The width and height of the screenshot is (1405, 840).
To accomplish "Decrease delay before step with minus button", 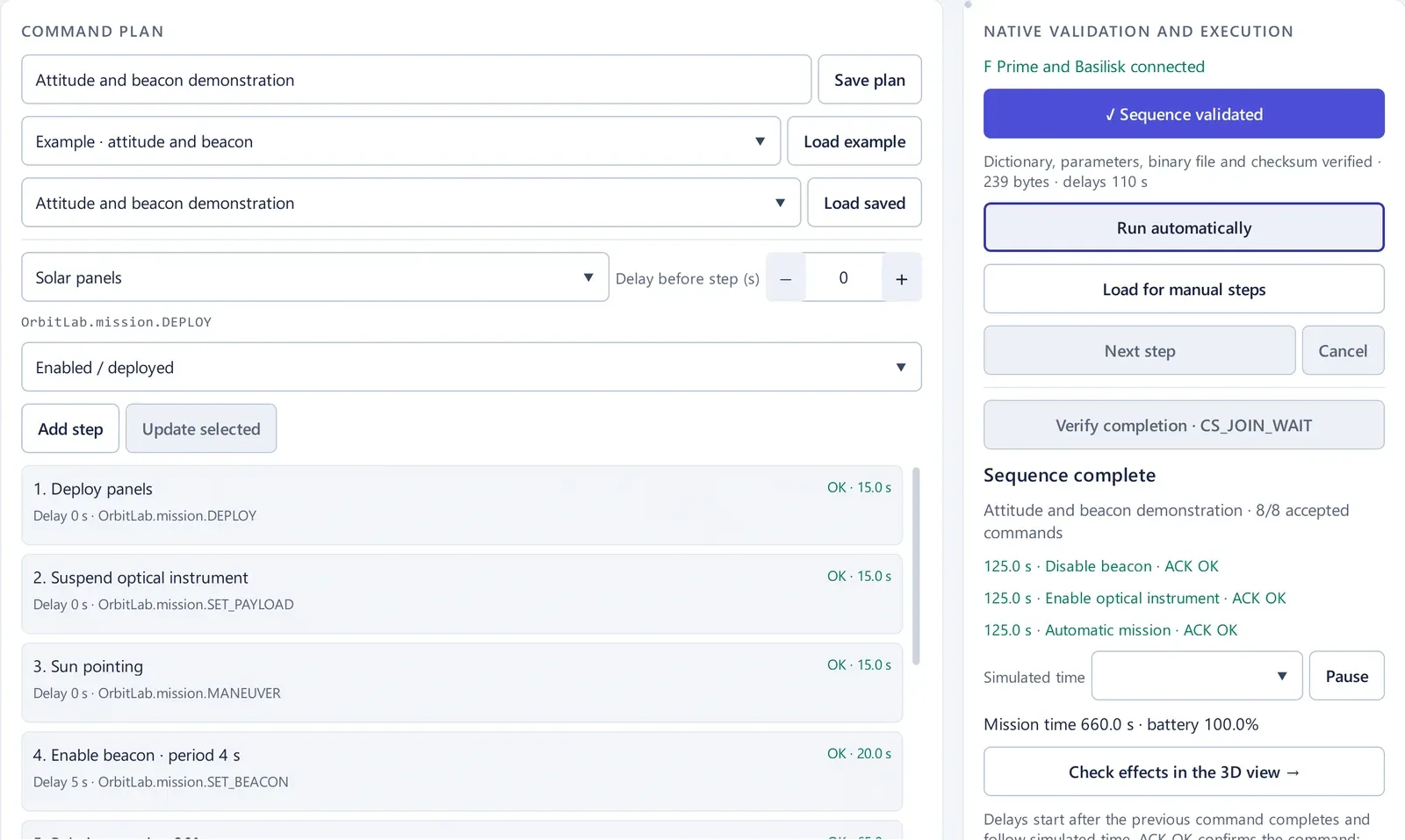I will [786, 278].
